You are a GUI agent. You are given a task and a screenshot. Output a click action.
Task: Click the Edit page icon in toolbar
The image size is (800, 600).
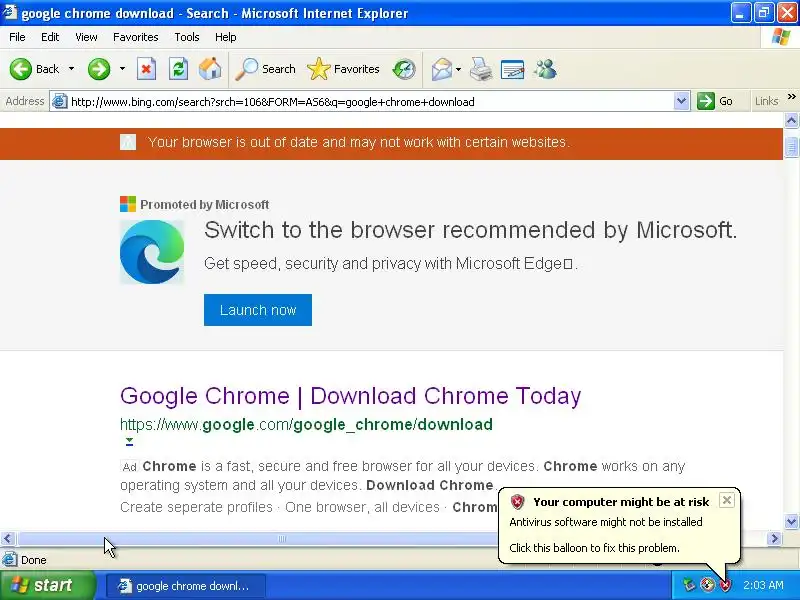click(512, 69)
